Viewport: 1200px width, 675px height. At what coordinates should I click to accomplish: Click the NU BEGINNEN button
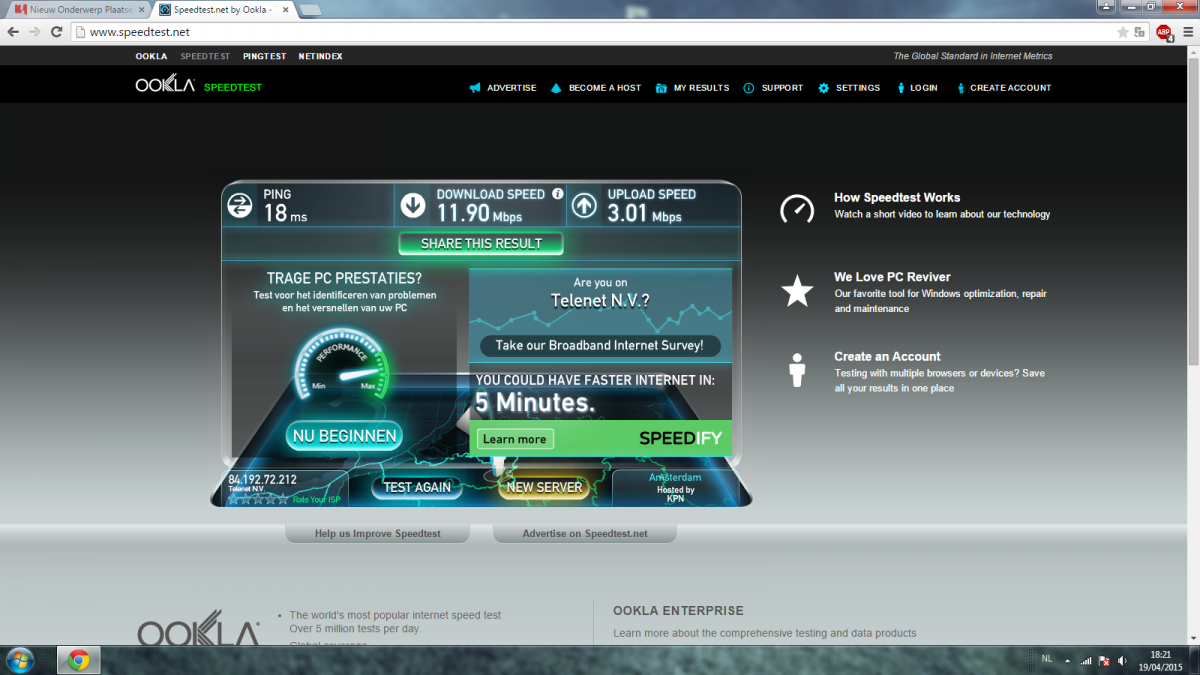pos(345,435)
